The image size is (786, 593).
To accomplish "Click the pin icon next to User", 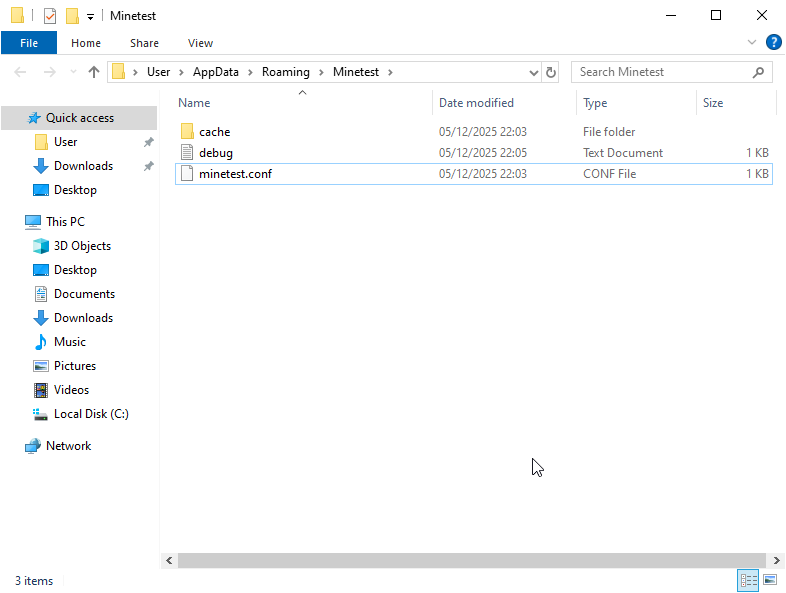I will pyautogui.click(x=148, y=142).
